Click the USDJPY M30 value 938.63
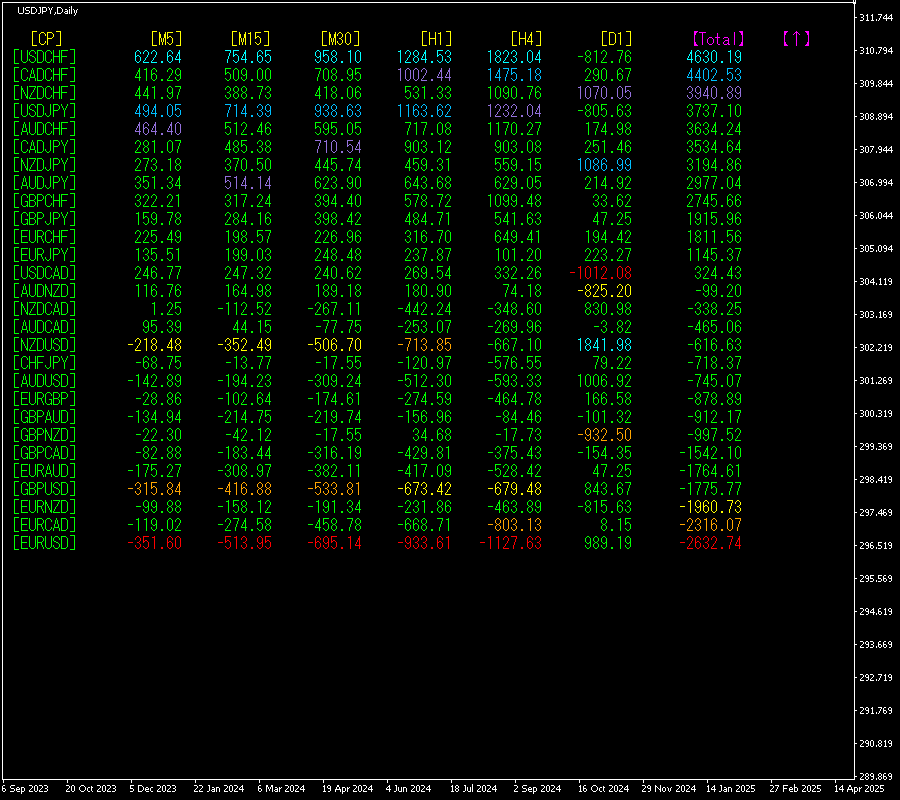Screen dimensions: 900x800 pyautogui.click(x=338, y=111)
